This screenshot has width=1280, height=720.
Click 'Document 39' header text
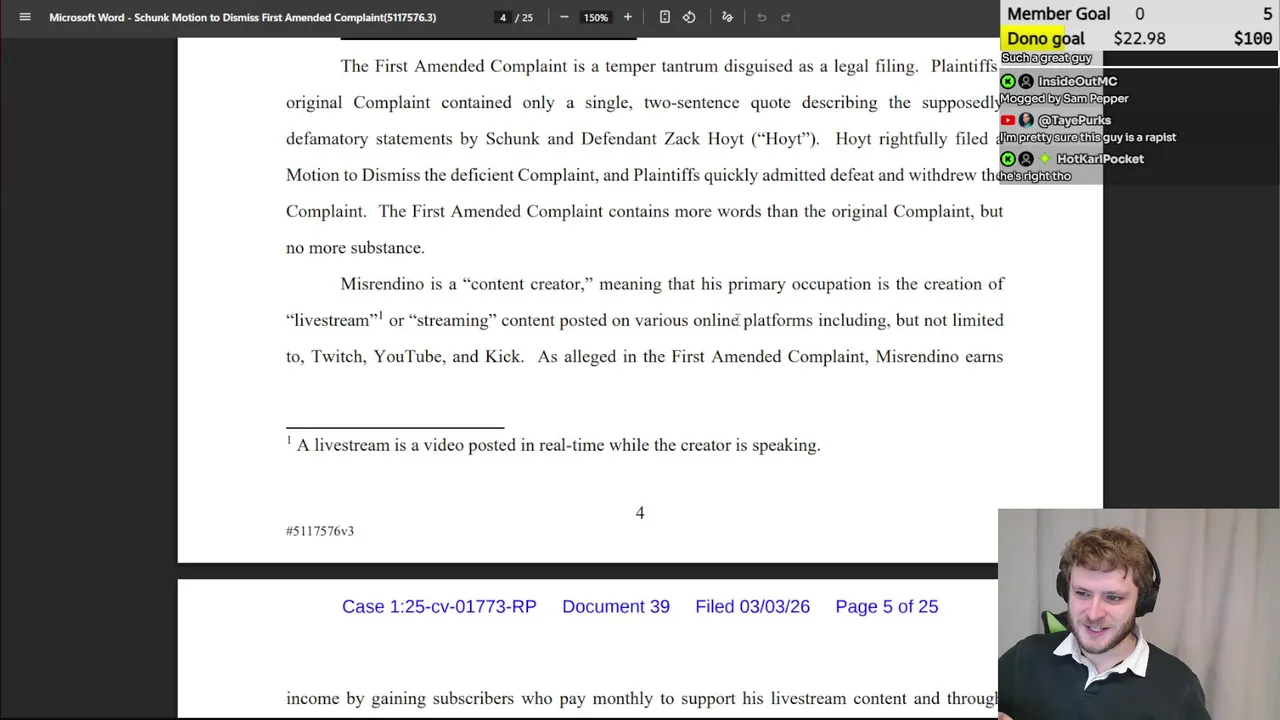tap(616, 606)
